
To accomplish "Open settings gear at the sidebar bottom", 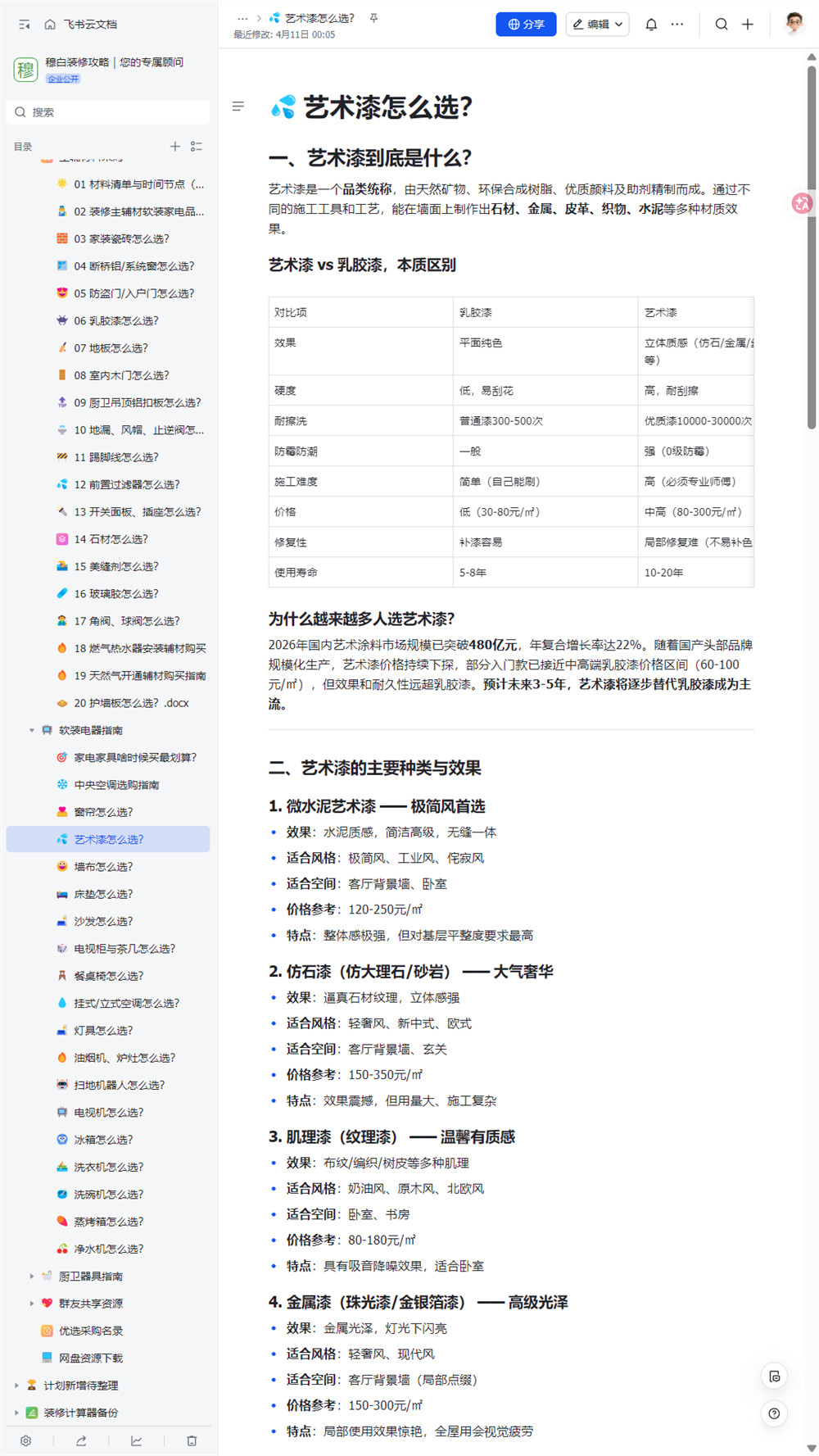I will coord(26,1440).
